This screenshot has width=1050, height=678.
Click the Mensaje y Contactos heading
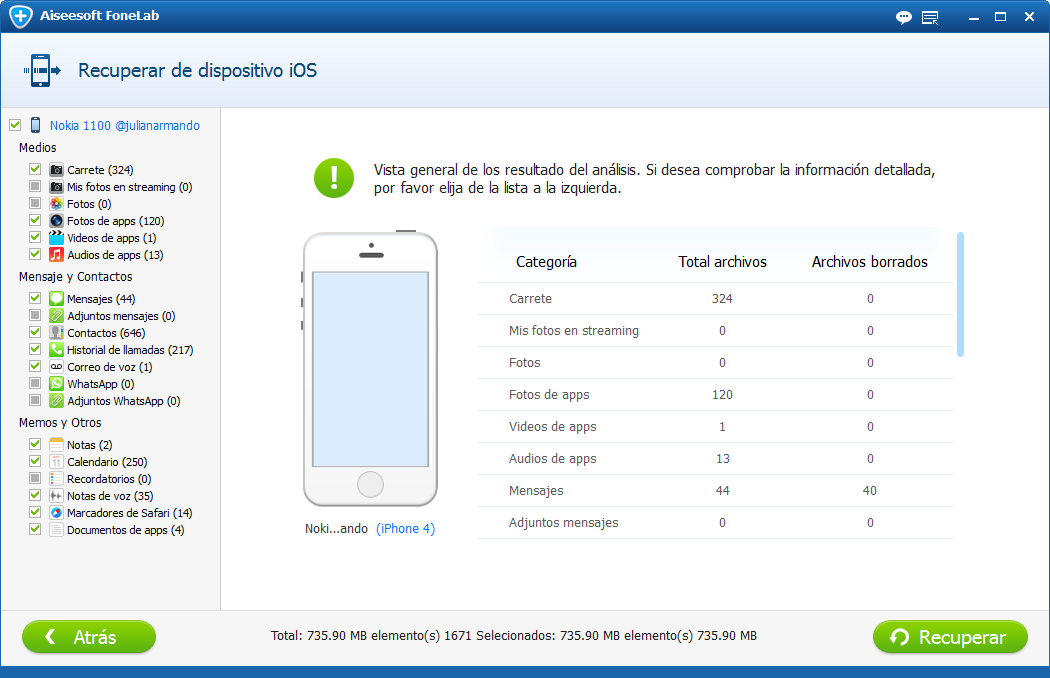(x=76, y=277)
